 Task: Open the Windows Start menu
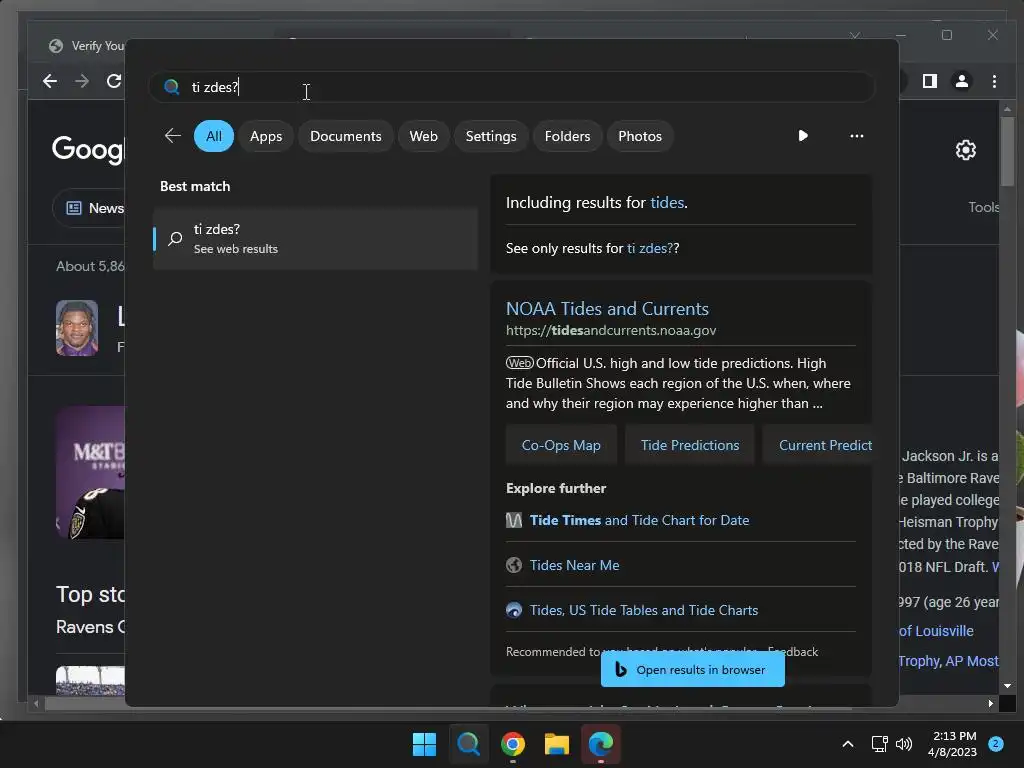click(424, 744)
